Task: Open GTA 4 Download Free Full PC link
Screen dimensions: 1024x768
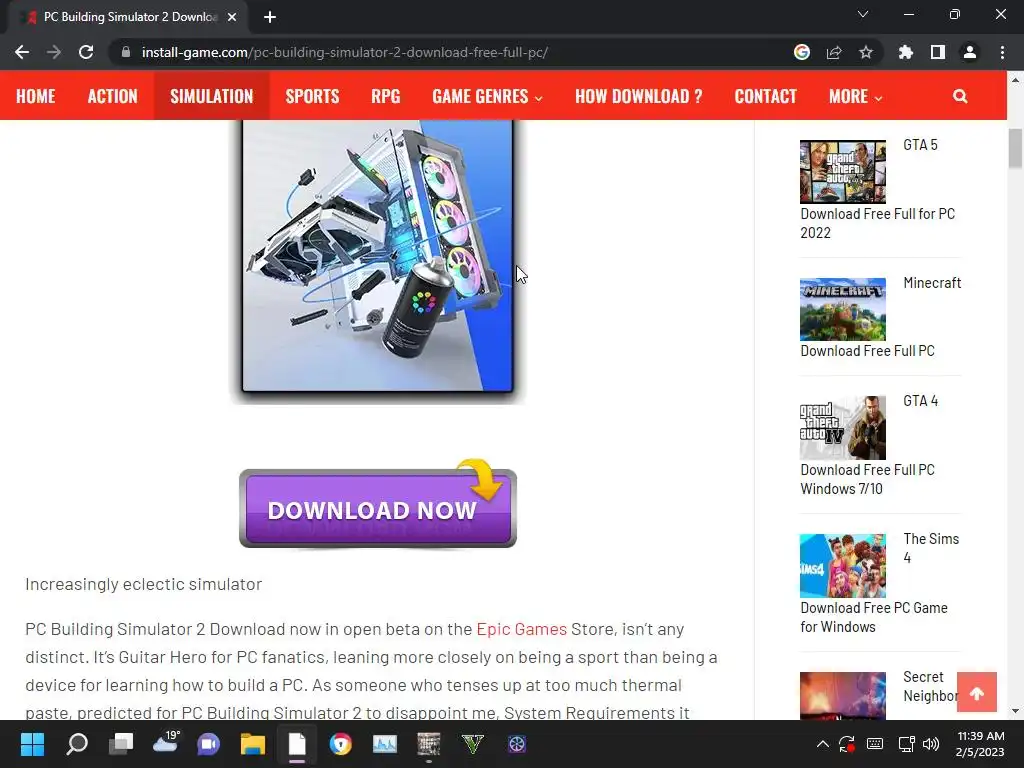Action: tap(867, 479)
